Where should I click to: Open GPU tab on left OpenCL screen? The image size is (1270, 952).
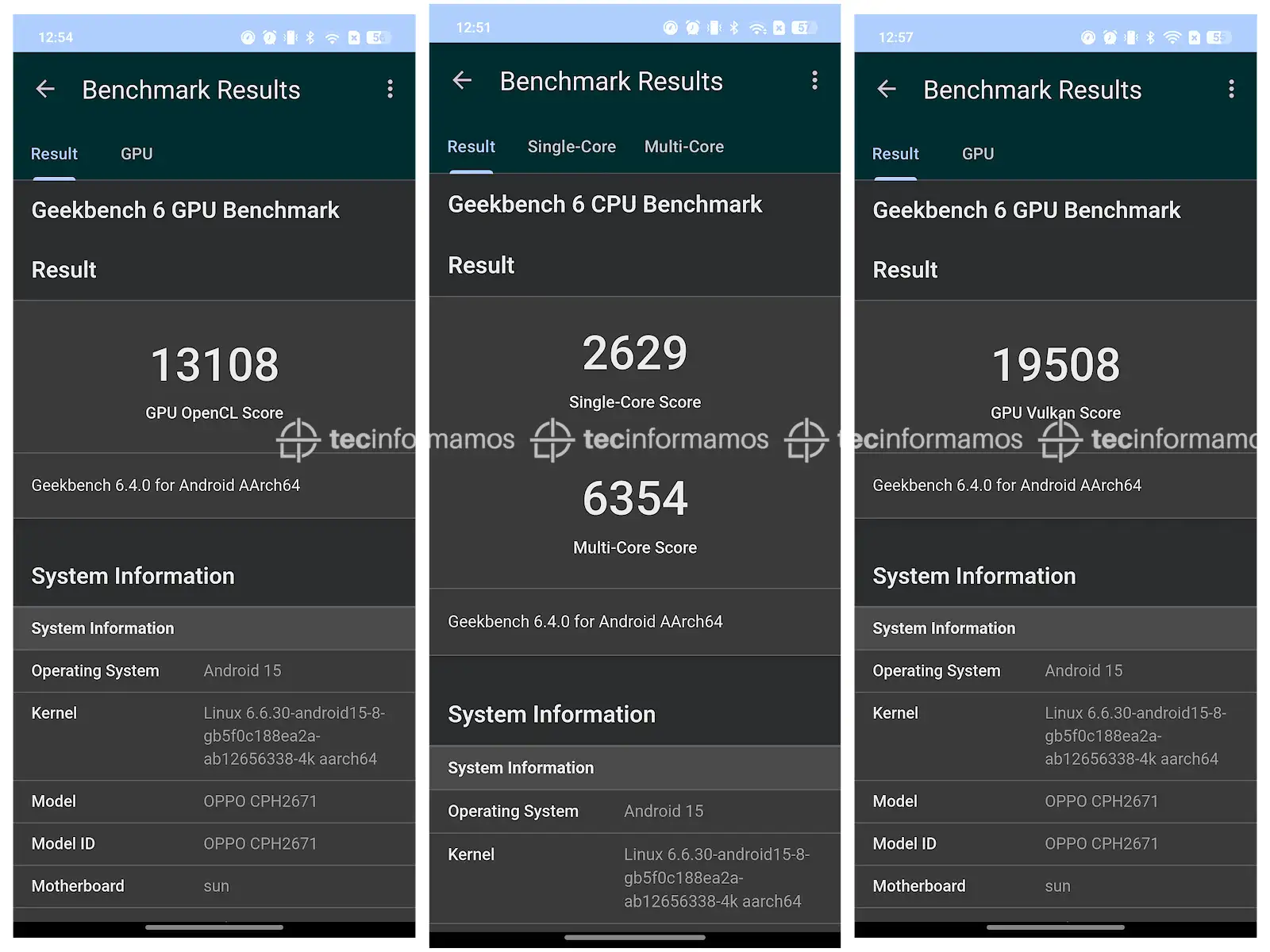coord(137,154)
